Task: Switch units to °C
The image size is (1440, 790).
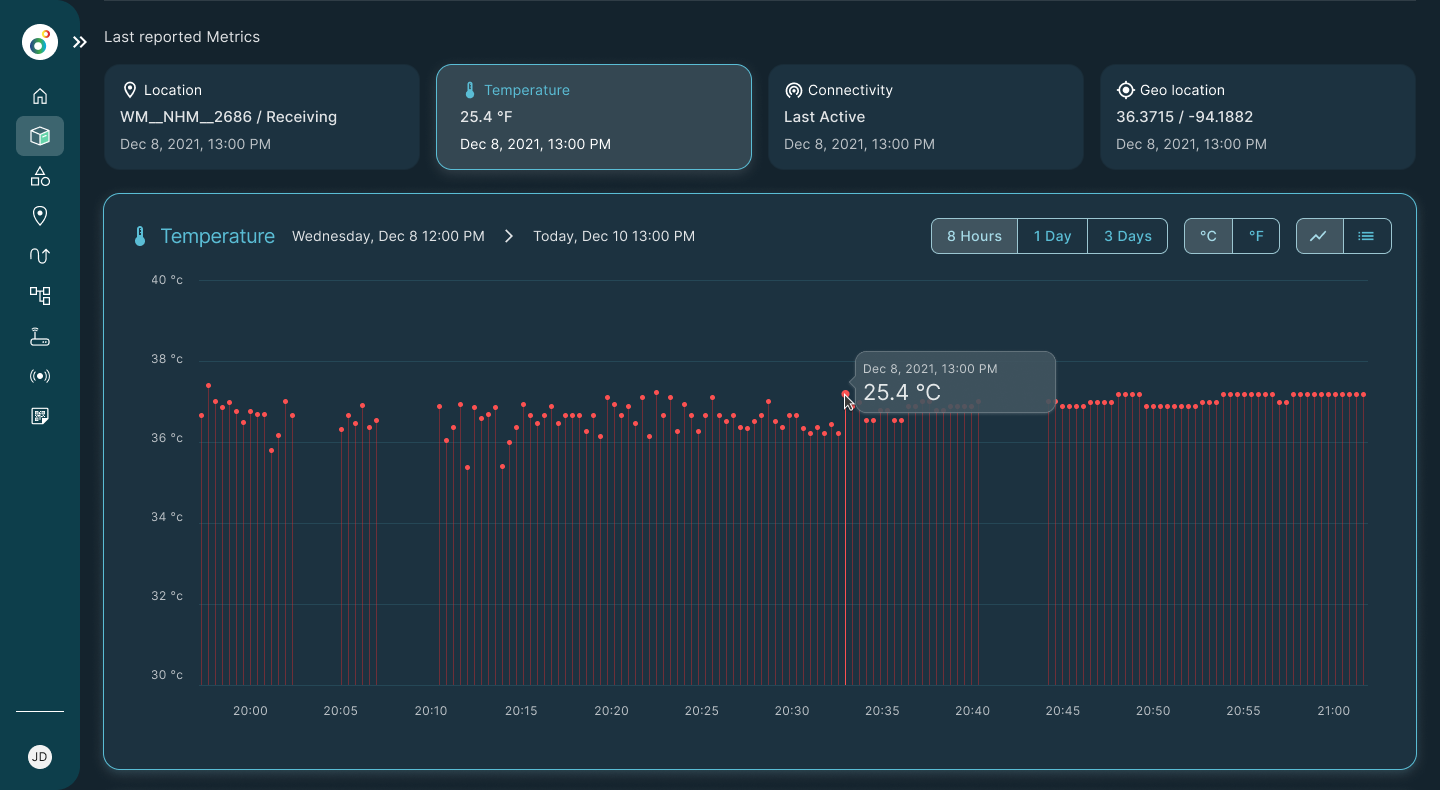Action: (x=1208, y=236)
